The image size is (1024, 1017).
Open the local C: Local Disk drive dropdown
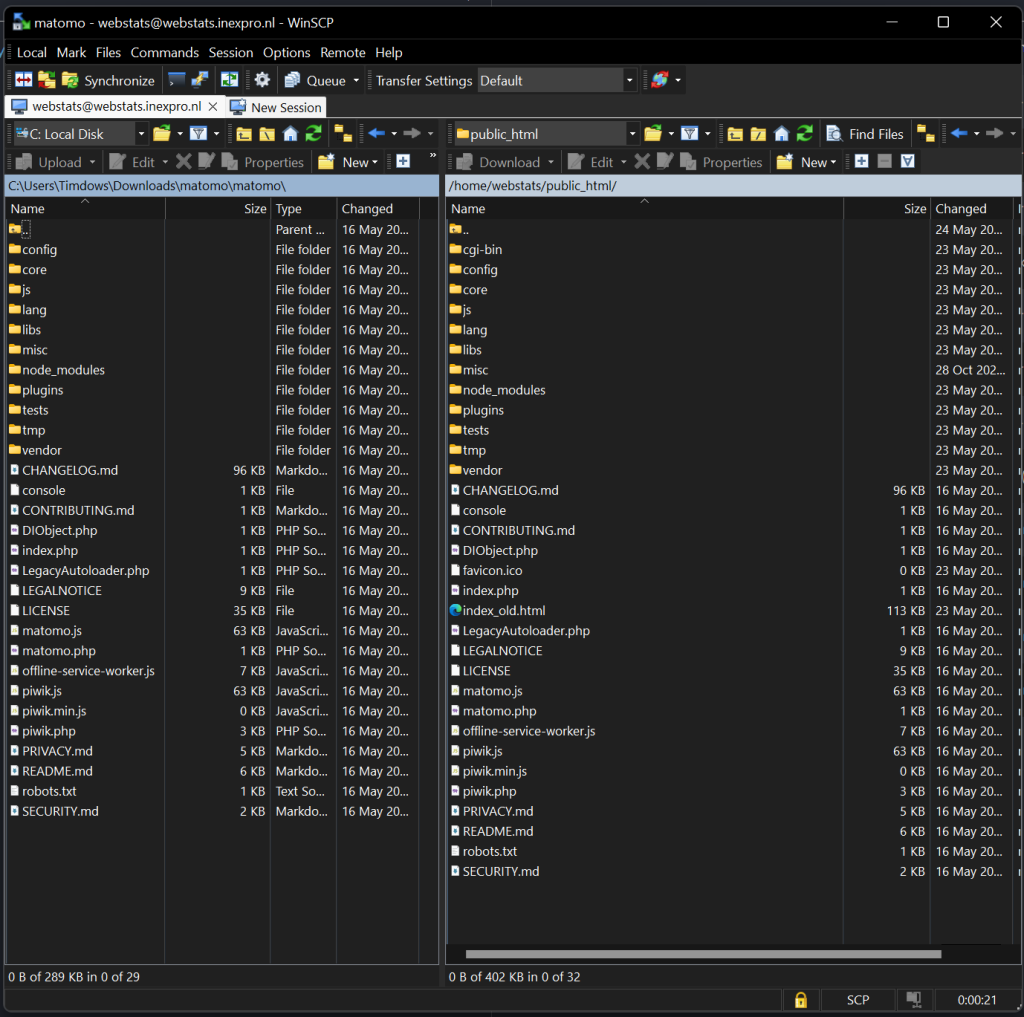(x=80, y=134)
